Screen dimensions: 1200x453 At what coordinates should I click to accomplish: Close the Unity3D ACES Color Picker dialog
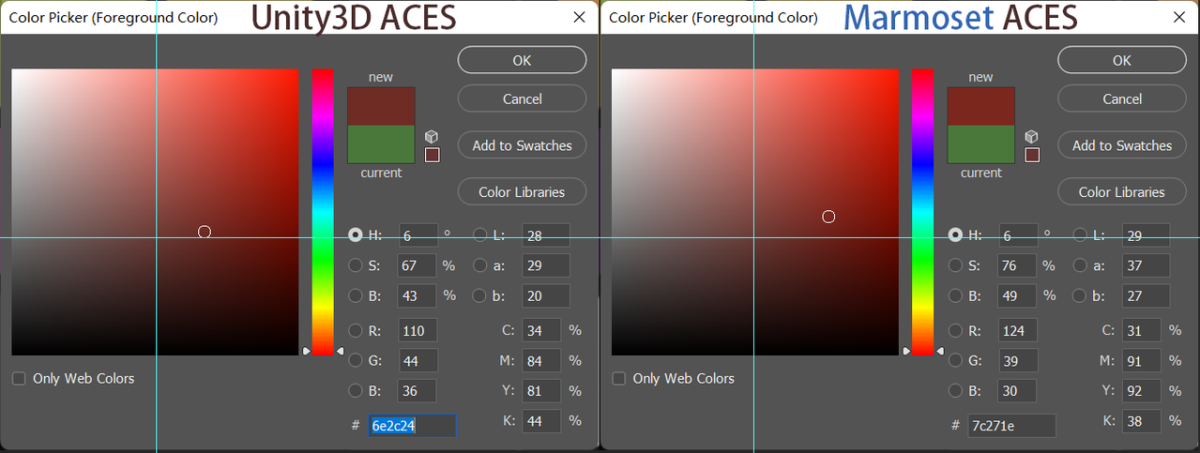point(579,17)
